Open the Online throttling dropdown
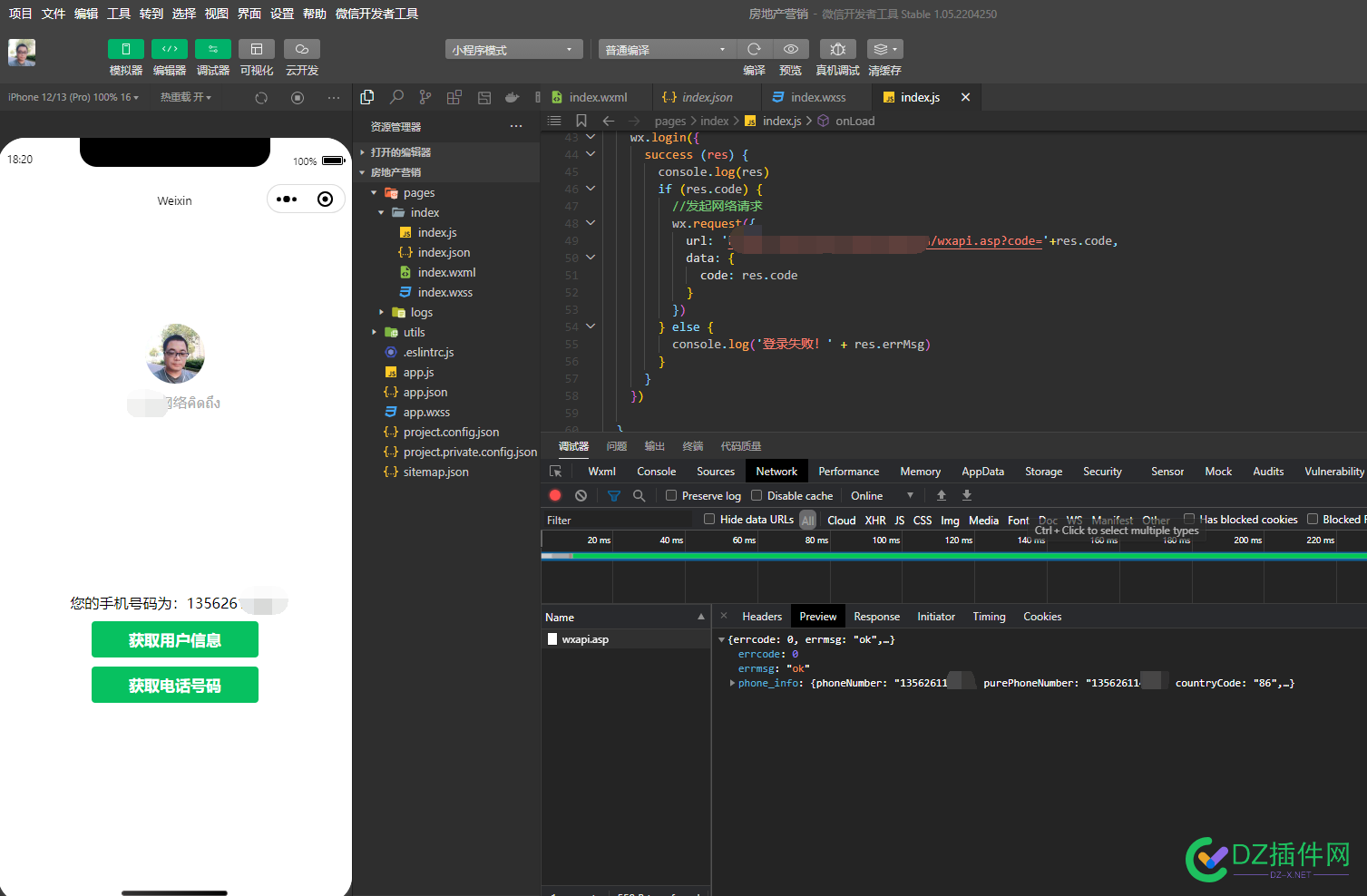Image resolution: width=1367 pixels, height=896 pixels. click(882, 495)
